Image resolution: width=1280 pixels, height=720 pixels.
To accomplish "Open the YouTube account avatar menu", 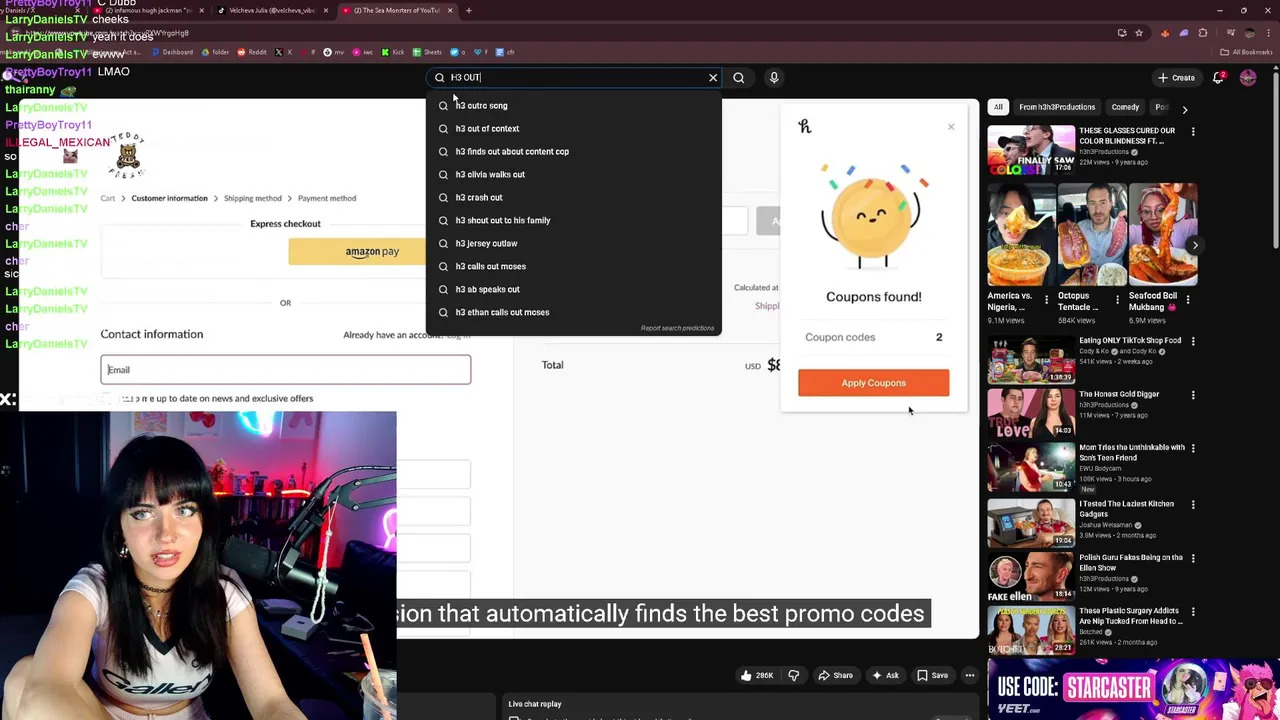I will coord(1248,77).
